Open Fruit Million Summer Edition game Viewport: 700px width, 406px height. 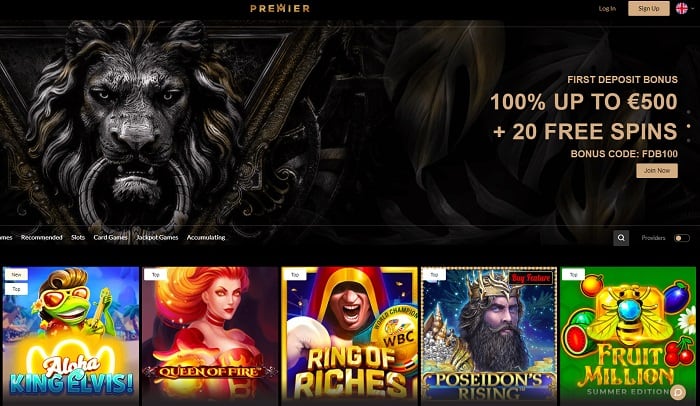(628, 336)
